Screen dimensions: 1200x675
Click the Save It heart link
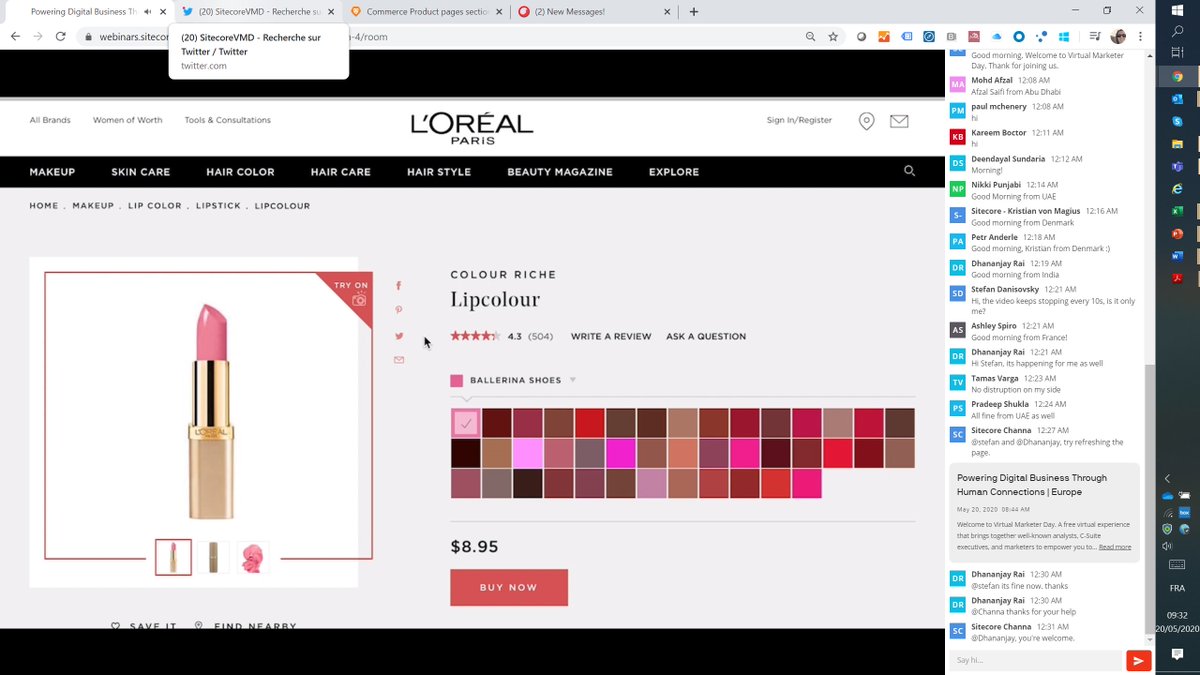[143, 626]
